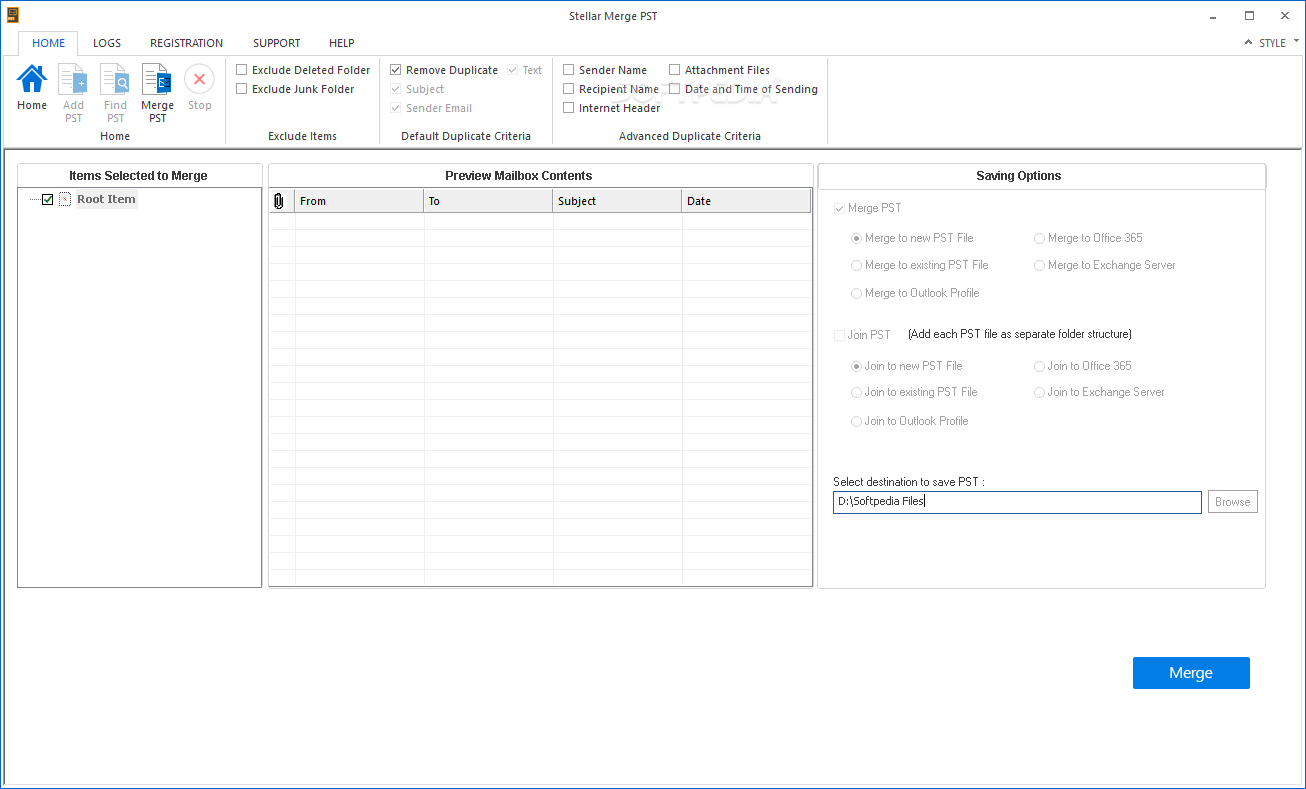1306x789 pixels.
Task: Open the REGISTRATION tab
Action: [x=186, y=43]
